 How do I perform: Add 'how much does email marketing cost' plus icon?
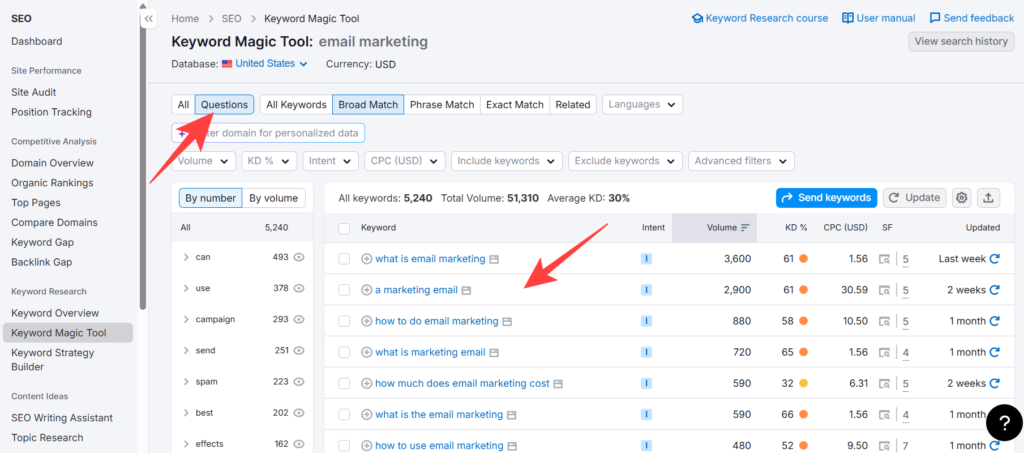coord(366,384)
